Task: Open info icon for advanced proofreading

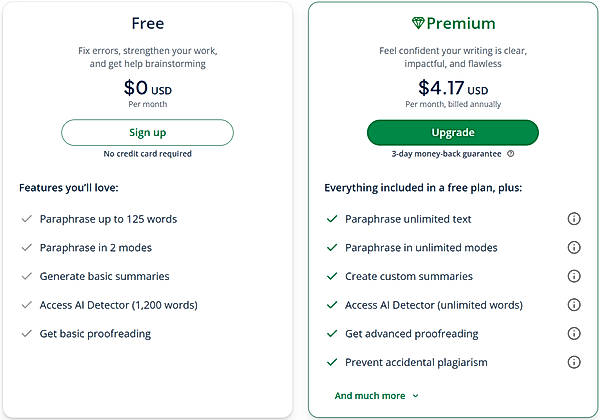Action: (574, 333)
